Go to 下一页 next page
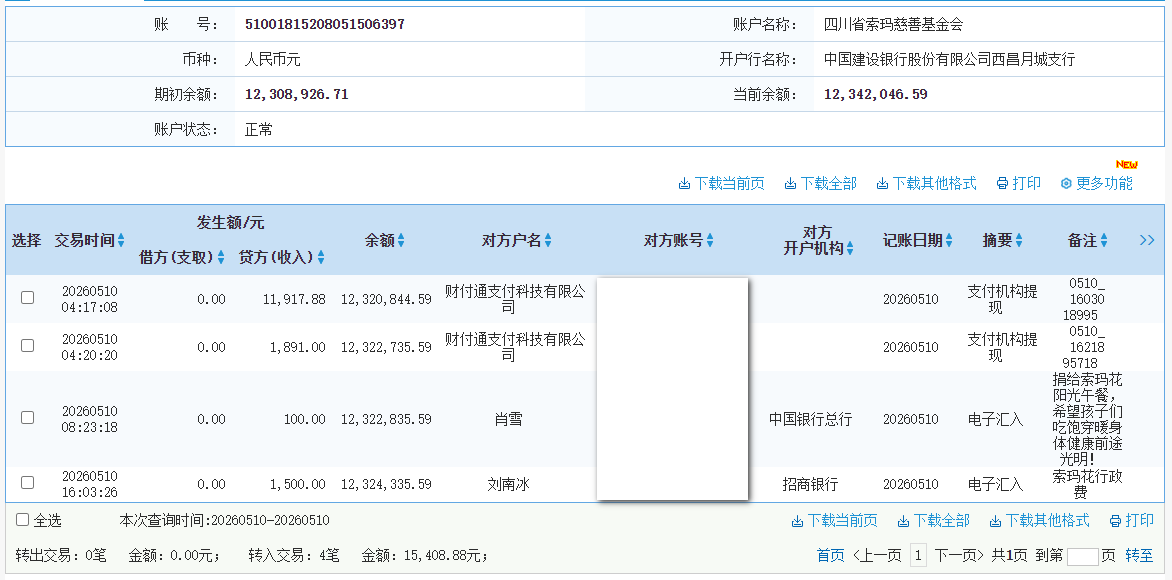 coord(960,555)
